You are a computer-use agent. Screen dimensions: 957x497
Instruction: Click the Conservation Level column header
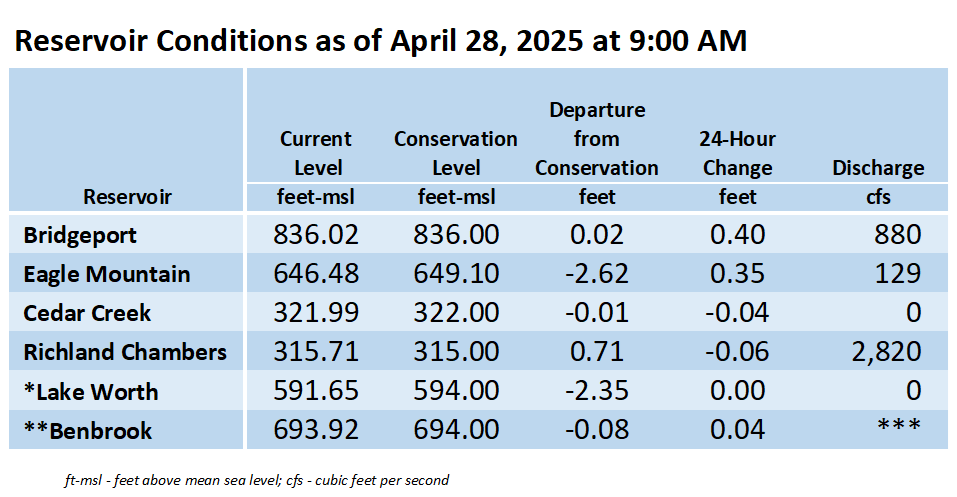(x=456, y=153)
